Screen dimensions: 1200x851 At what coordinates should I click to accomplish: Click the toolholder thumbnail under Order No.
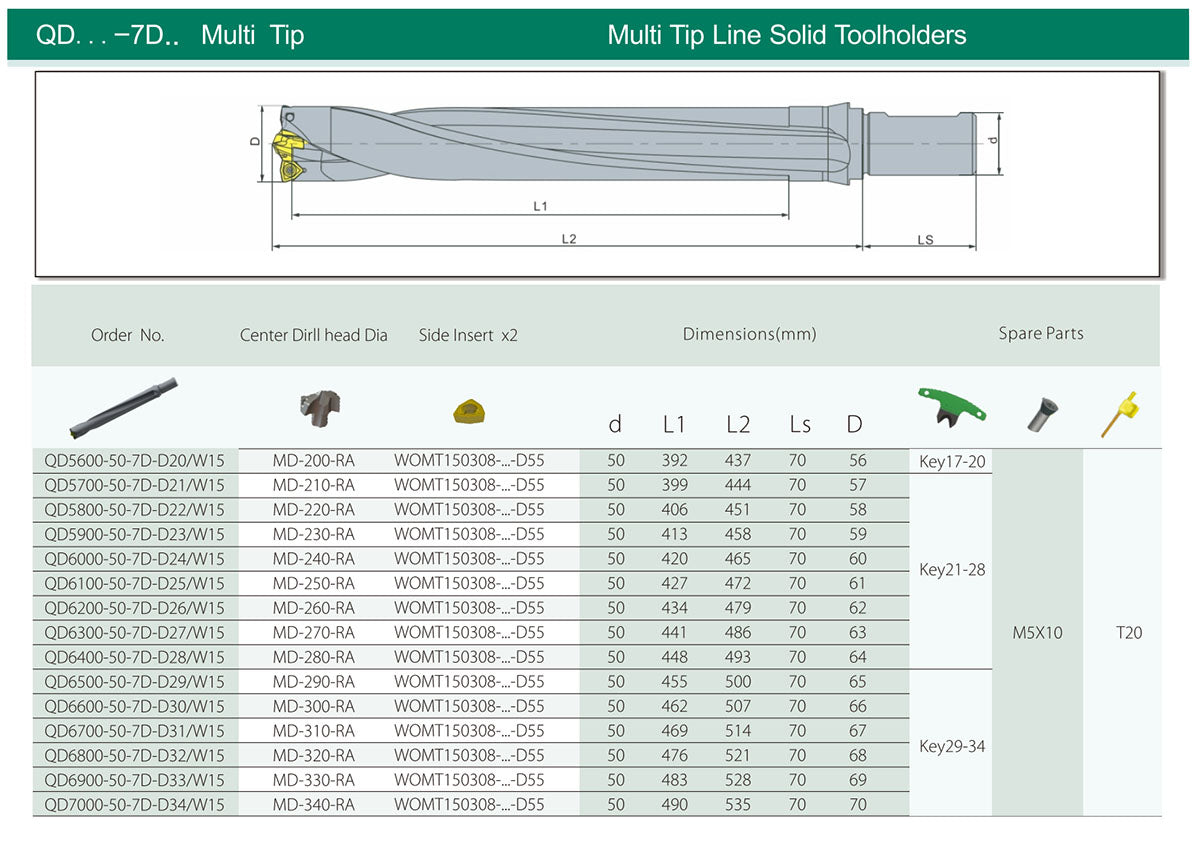[123, 406]
